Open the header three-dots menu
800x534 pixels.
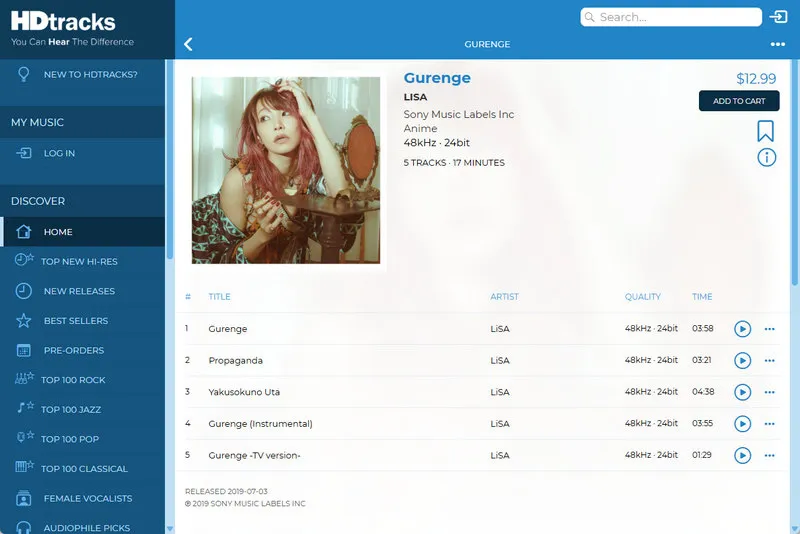[778, 44]
